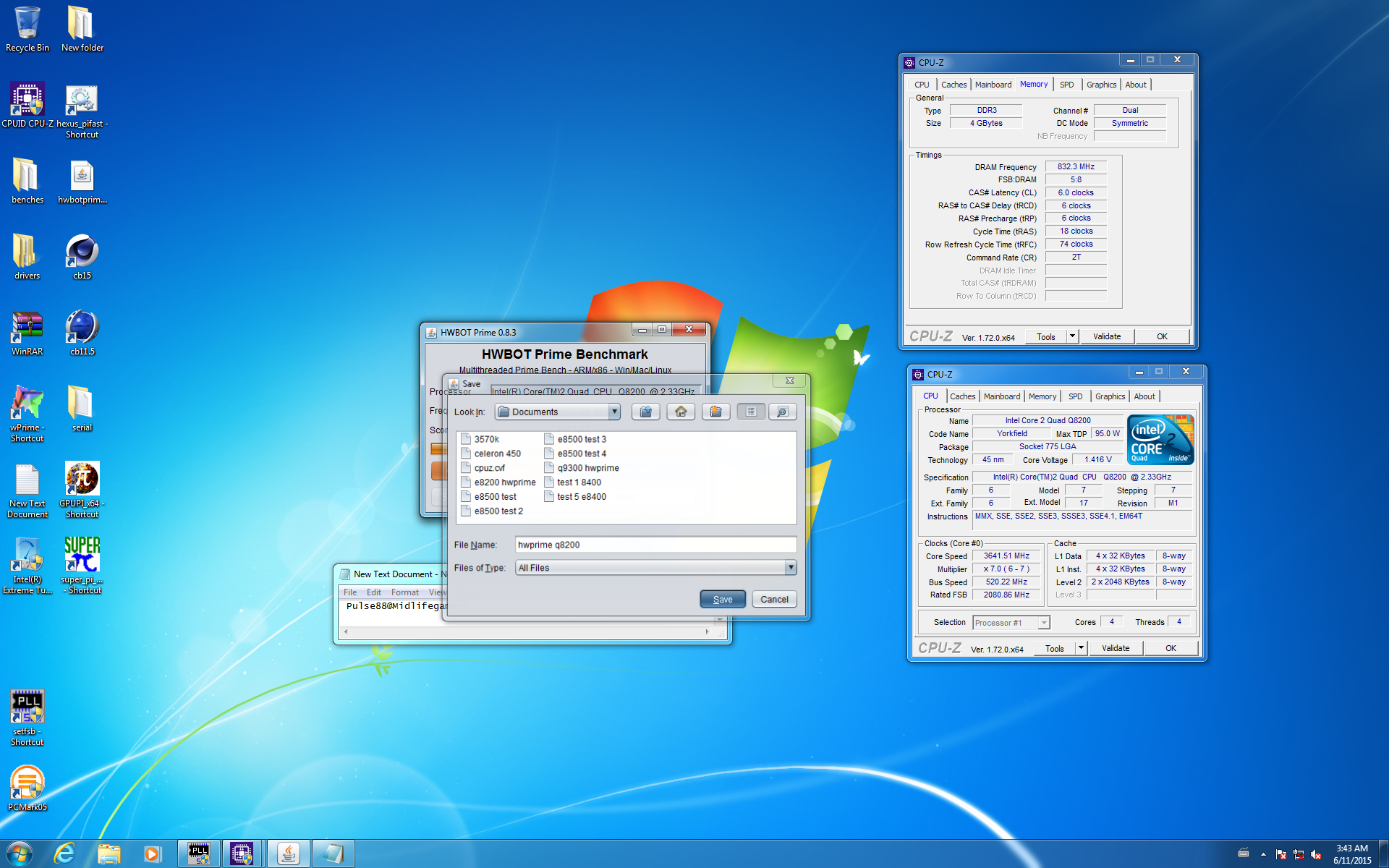Viewport: 1389px width, 868px height.
Task: Select the WinRAR desktop icon
Action: pyautogui.click(x=27, y=333)
